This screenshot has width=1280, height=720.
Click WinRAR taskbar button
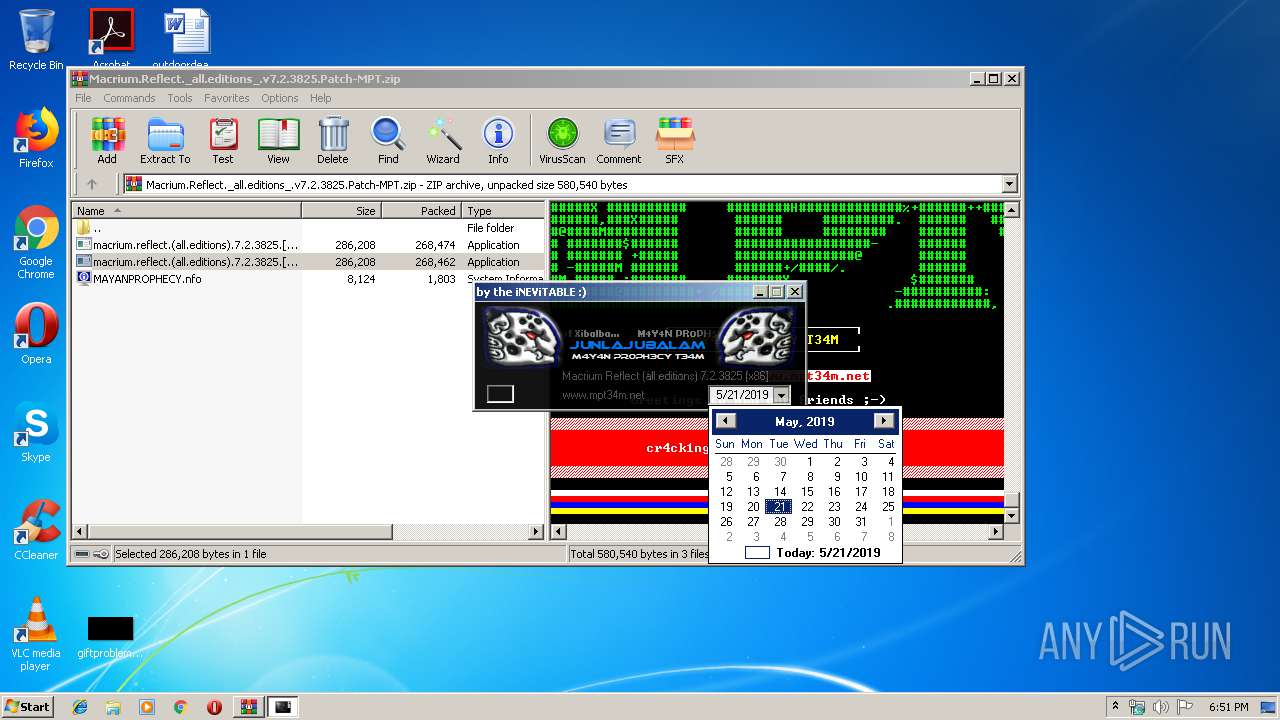[248, 707]
